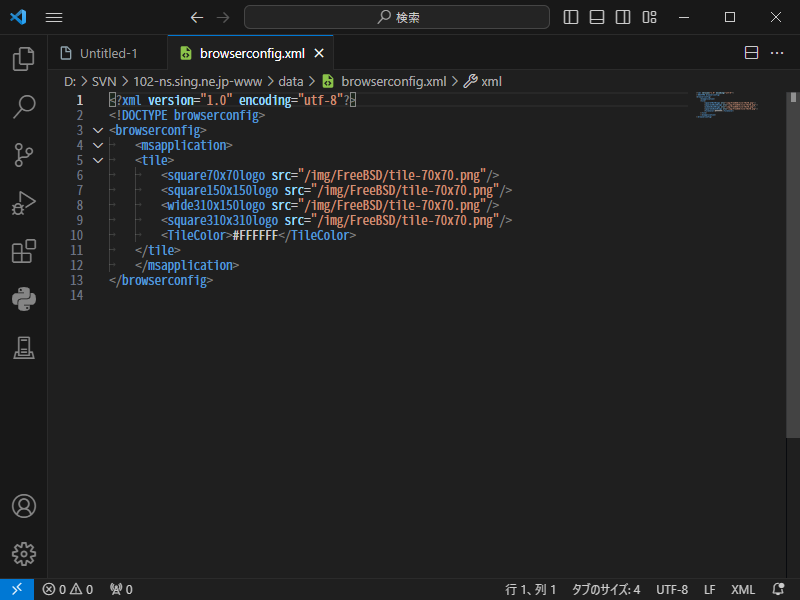Click the ports forwarded status item

pyautogui.click(x=121, y=590)
